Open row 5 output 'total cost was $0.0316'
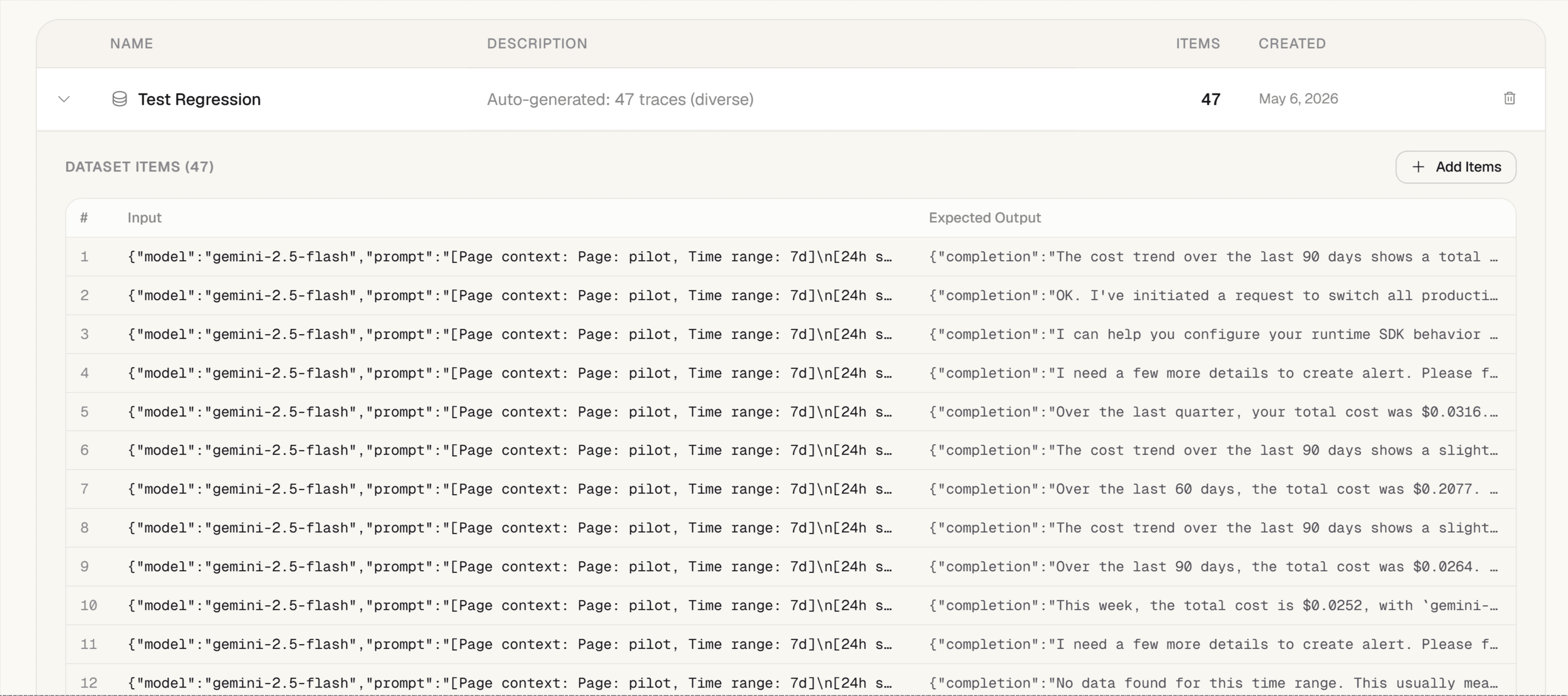Viewport: 1568px width, 696px height. pyautogui.click(x=1213, y=412)
